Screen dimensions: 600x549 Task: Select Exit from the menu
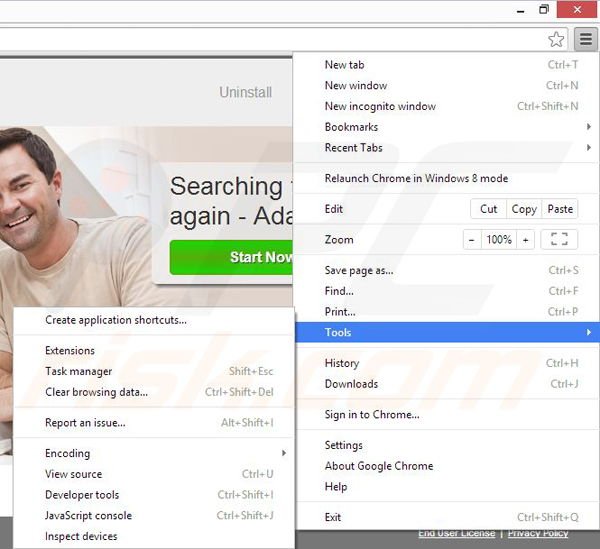pyautogui.click(x=446, y=517)
